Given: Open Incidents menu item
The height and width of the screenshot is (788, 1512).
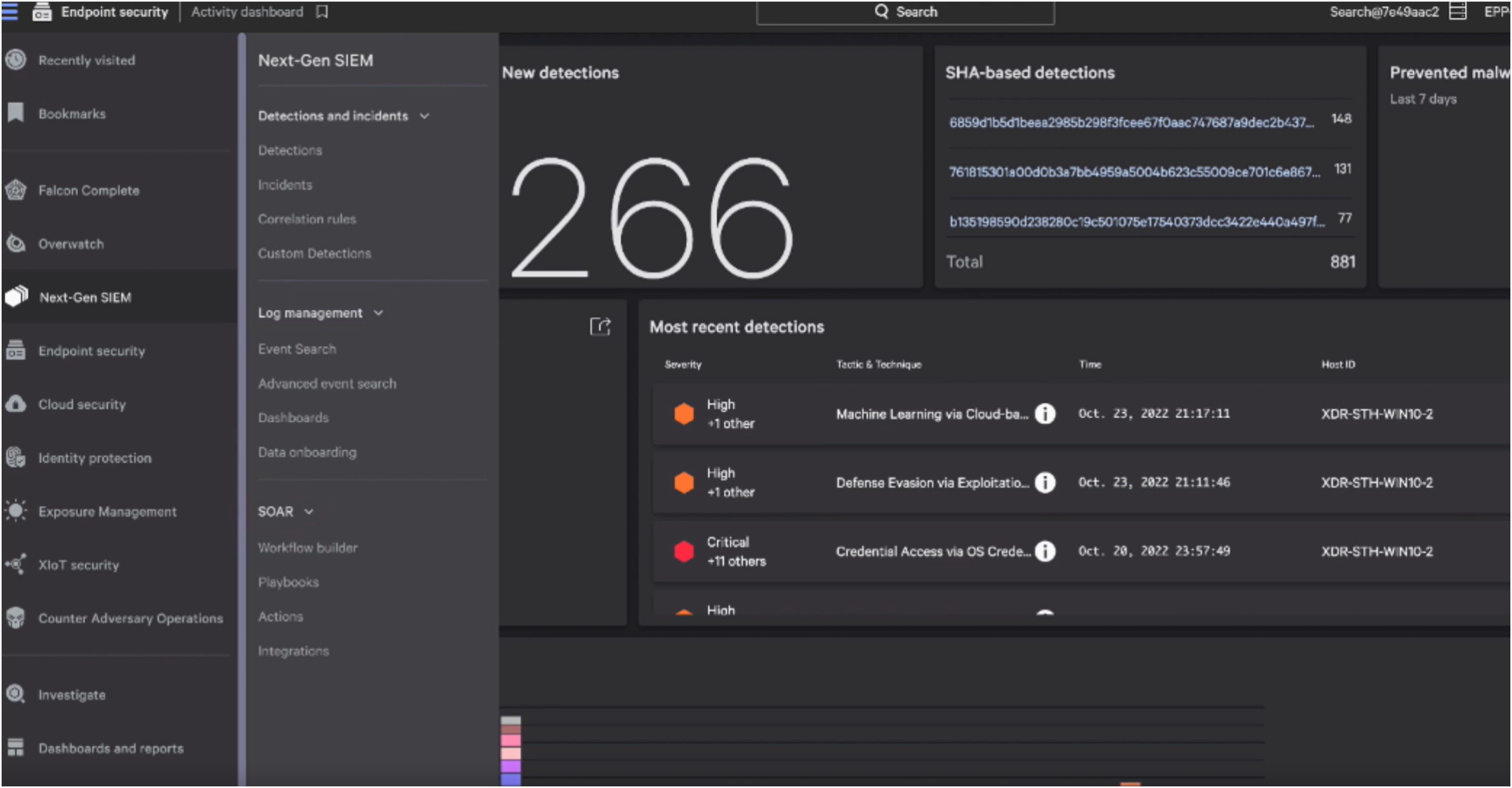Looking at the screenshot, I should click(x=285, y=185).
